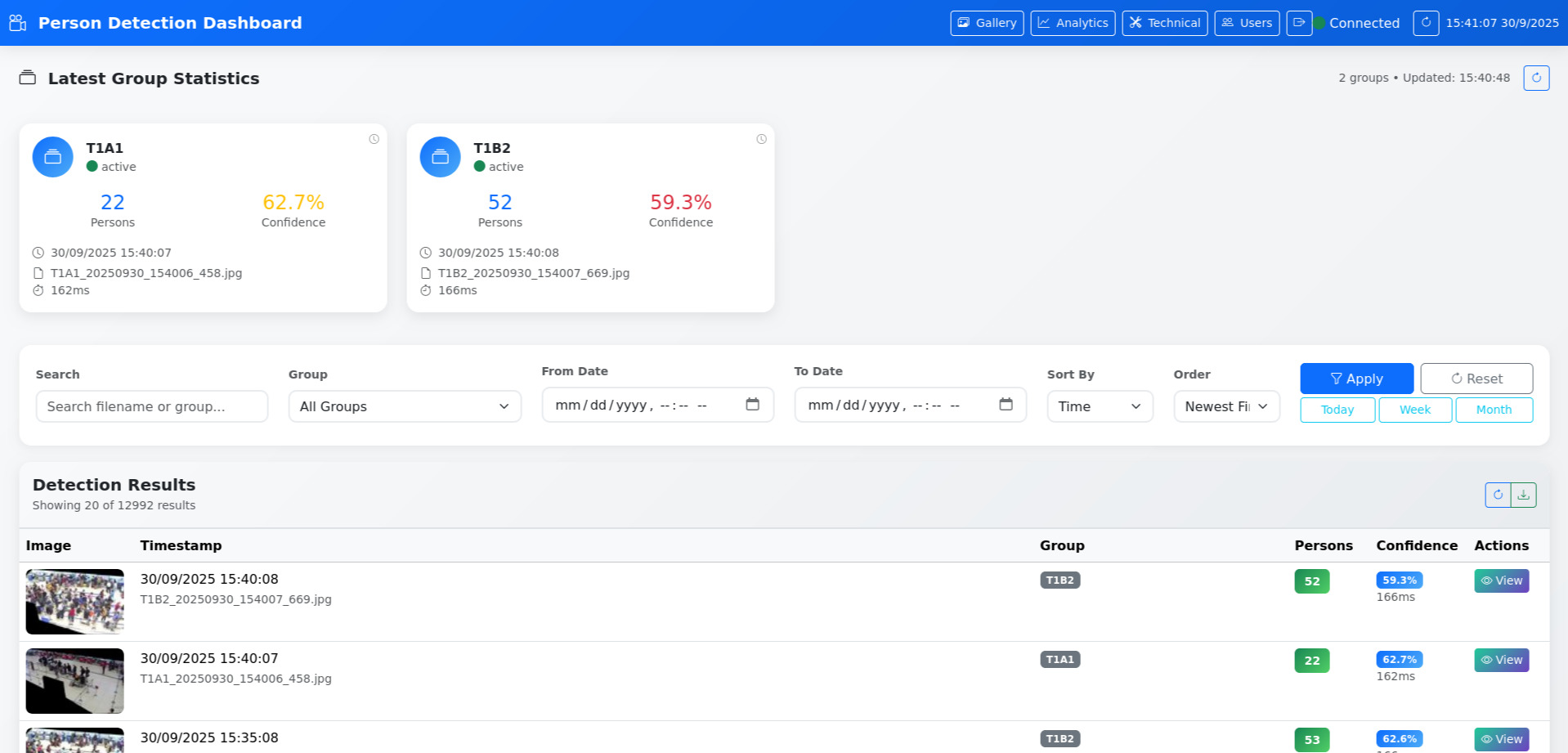Click the T1A1 group avatar icon
The image size is (1568, 753).
point(53,157)
